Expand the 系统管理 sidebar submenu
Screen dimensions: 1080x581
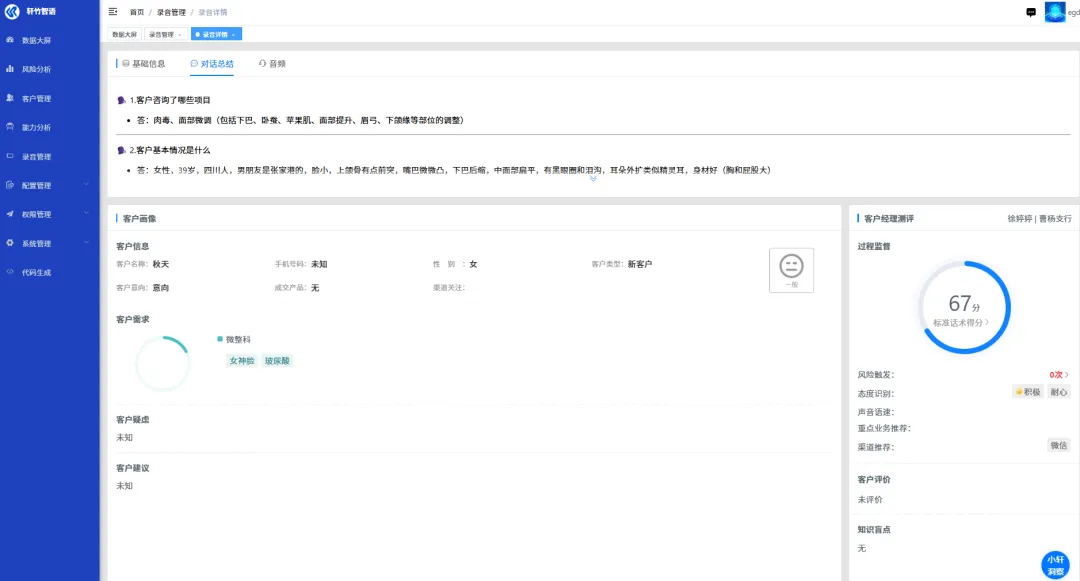click(x=48, y=243)
